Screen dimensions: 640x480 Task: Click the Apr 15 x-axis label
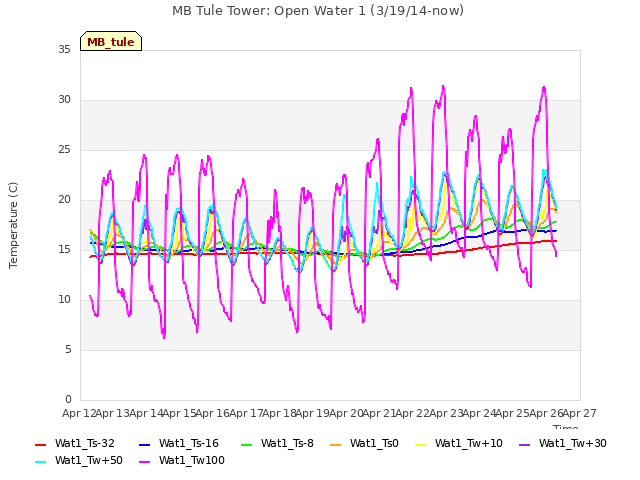click(179, 414)
